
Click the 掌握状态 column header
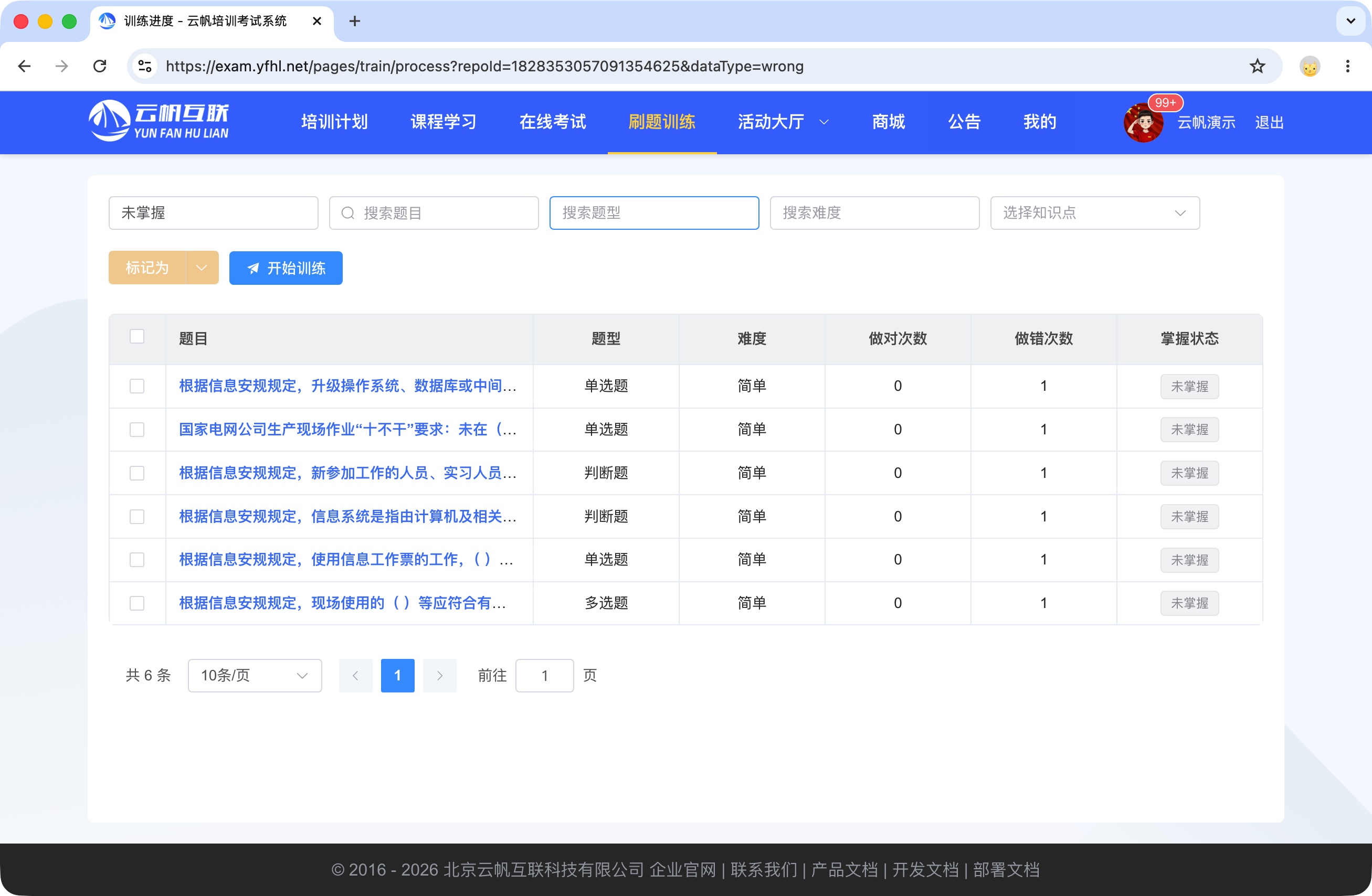click(x=1189, y=339)
